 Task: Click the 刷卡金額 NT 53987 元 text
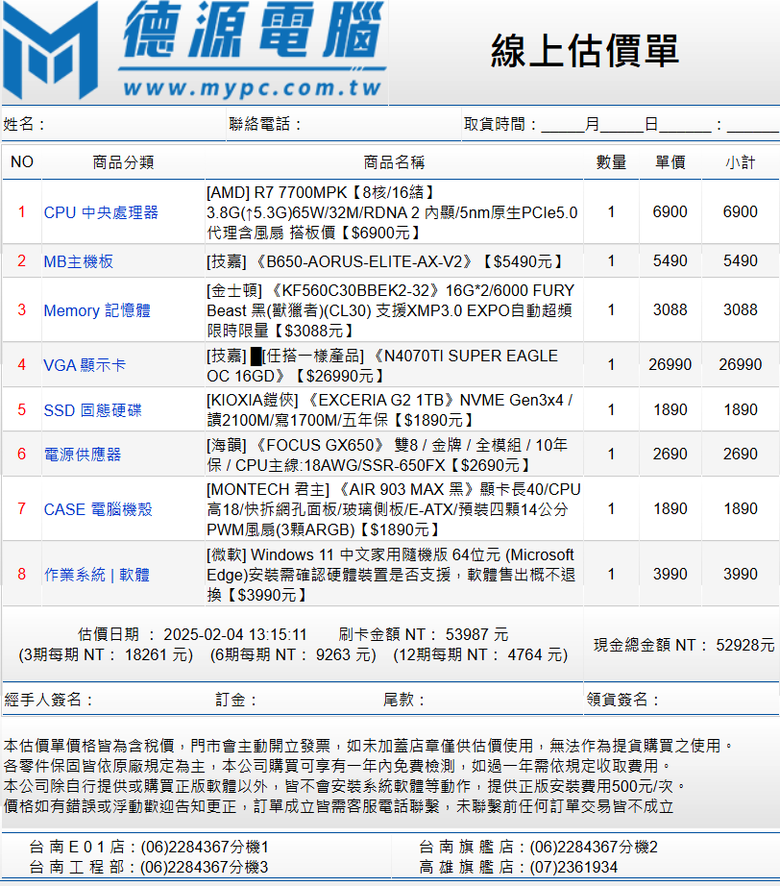click(423, 634)
